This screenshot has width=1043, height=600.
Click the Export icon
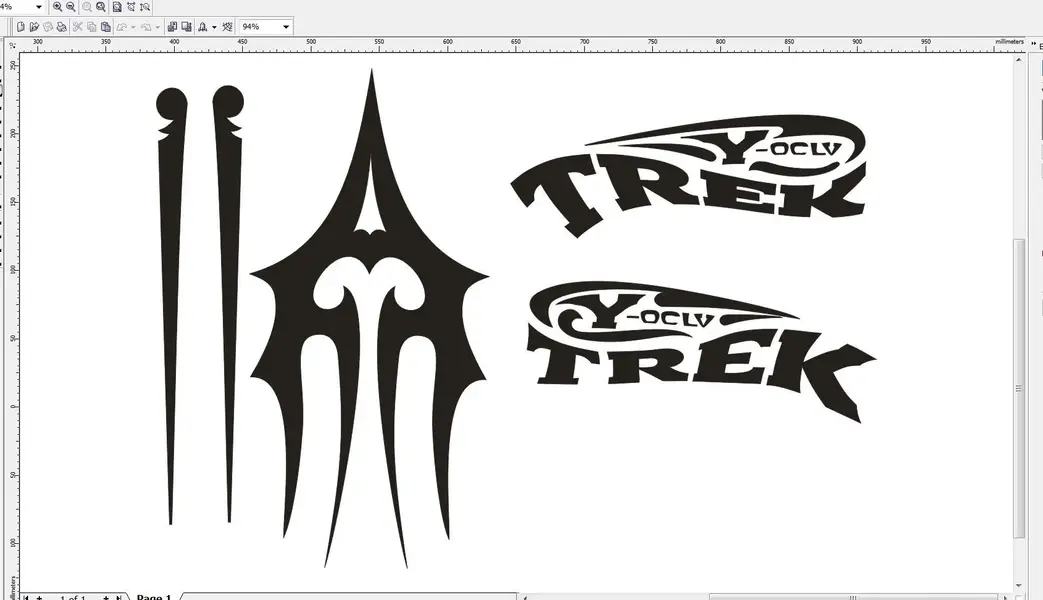click(x=186, y=27)
